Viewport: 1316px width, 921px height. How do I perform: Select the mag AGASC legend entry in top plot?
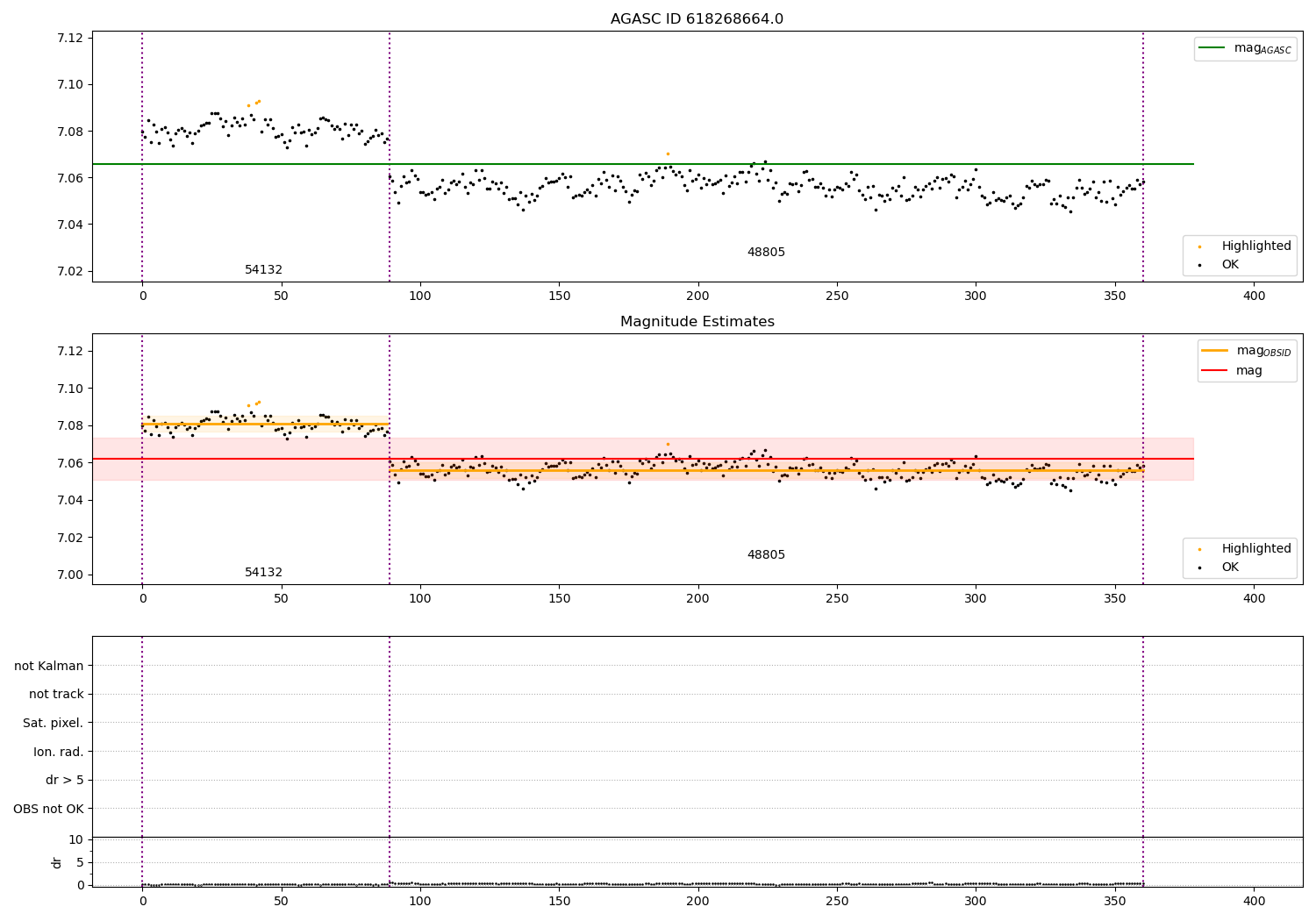(x=1245, y=48)
